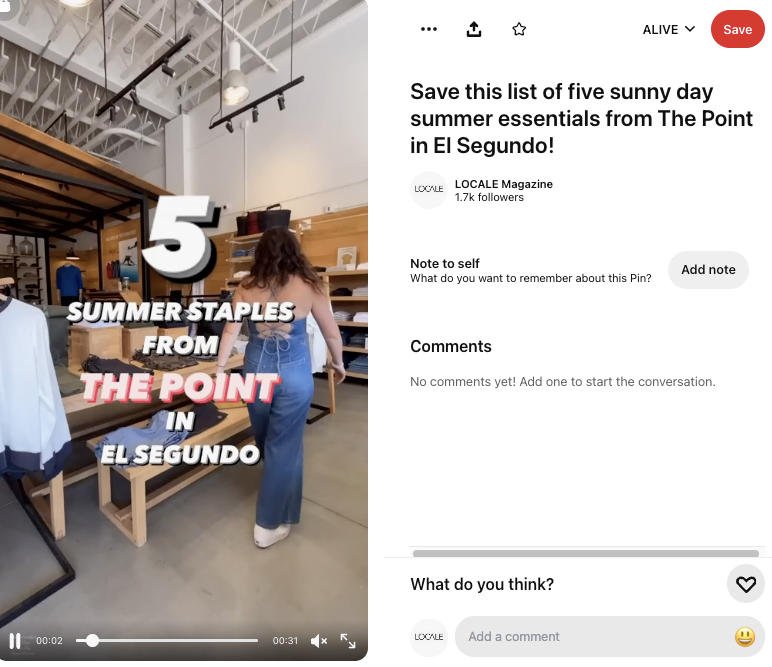The width and height of the screenshot is (772, 667).
Task: Expand video to fullscreen
Action: click(348, 640)
